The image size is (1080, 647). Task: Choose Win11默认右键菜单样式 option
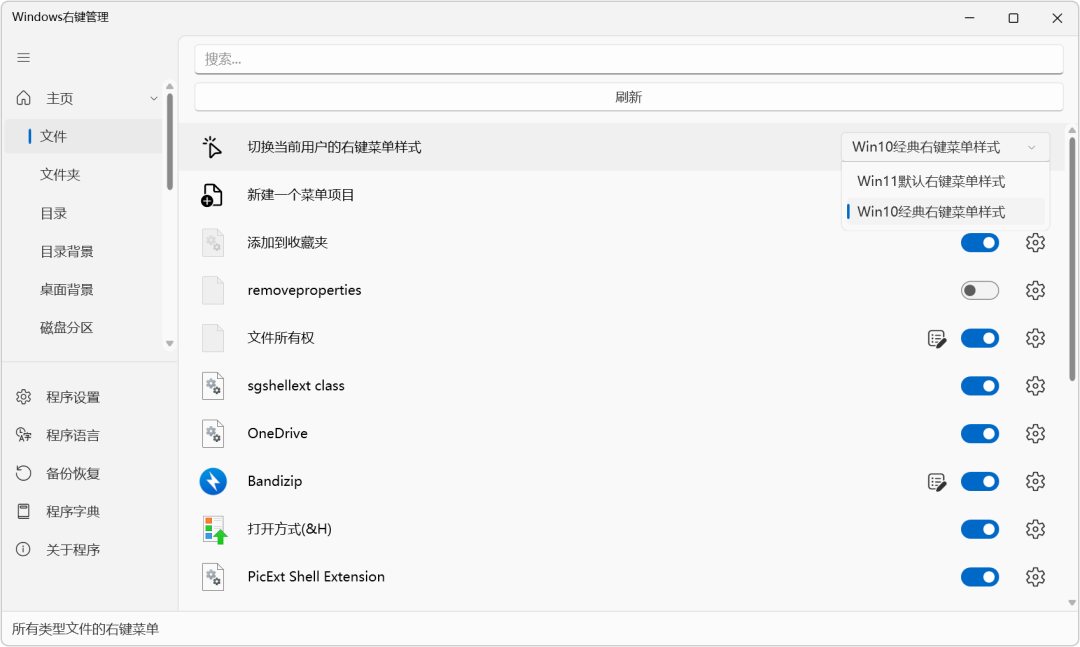coord(945,181)
